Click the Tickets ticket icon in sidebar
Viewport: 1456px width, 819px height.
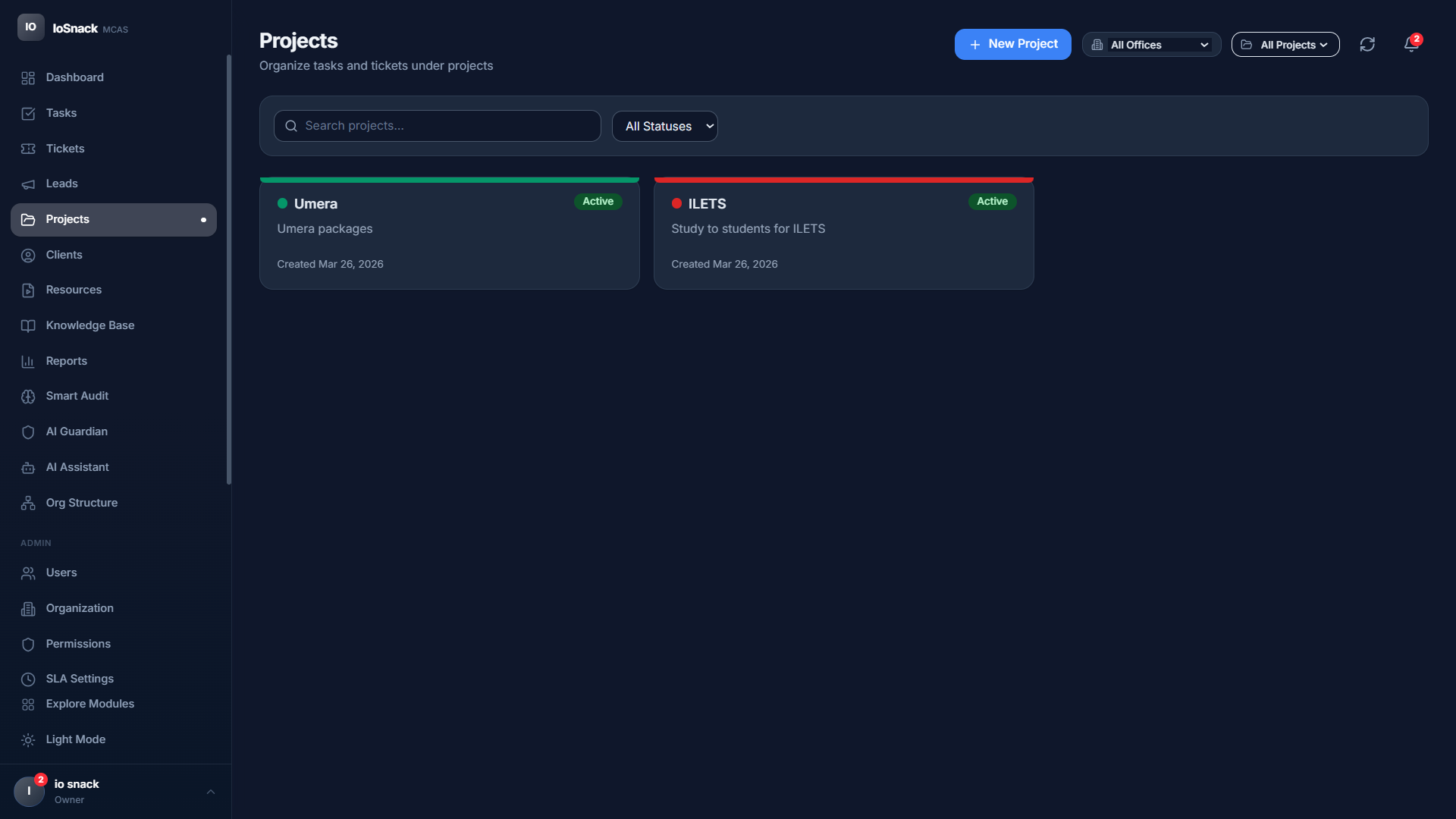point(28,149)
